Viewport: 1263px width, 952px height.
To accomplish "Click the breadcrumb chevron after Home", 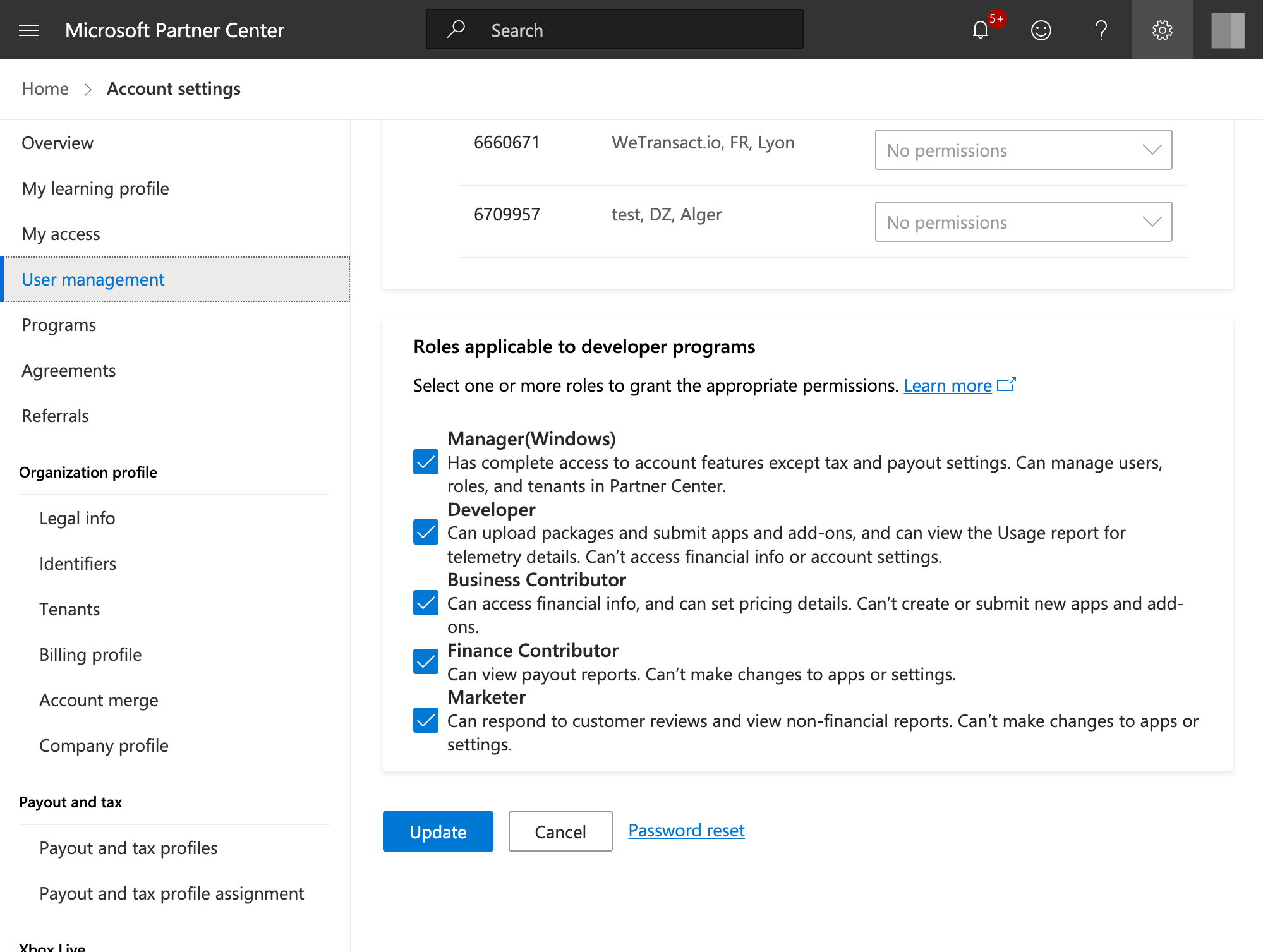I will 88,90.
